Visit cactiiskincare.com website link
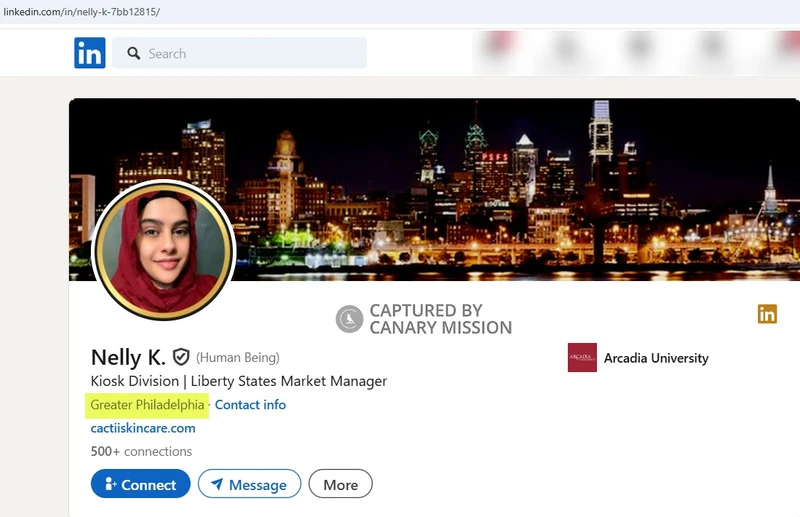This screenshot has width=800, height=517. pyautogui.click(x=143, y=428)
